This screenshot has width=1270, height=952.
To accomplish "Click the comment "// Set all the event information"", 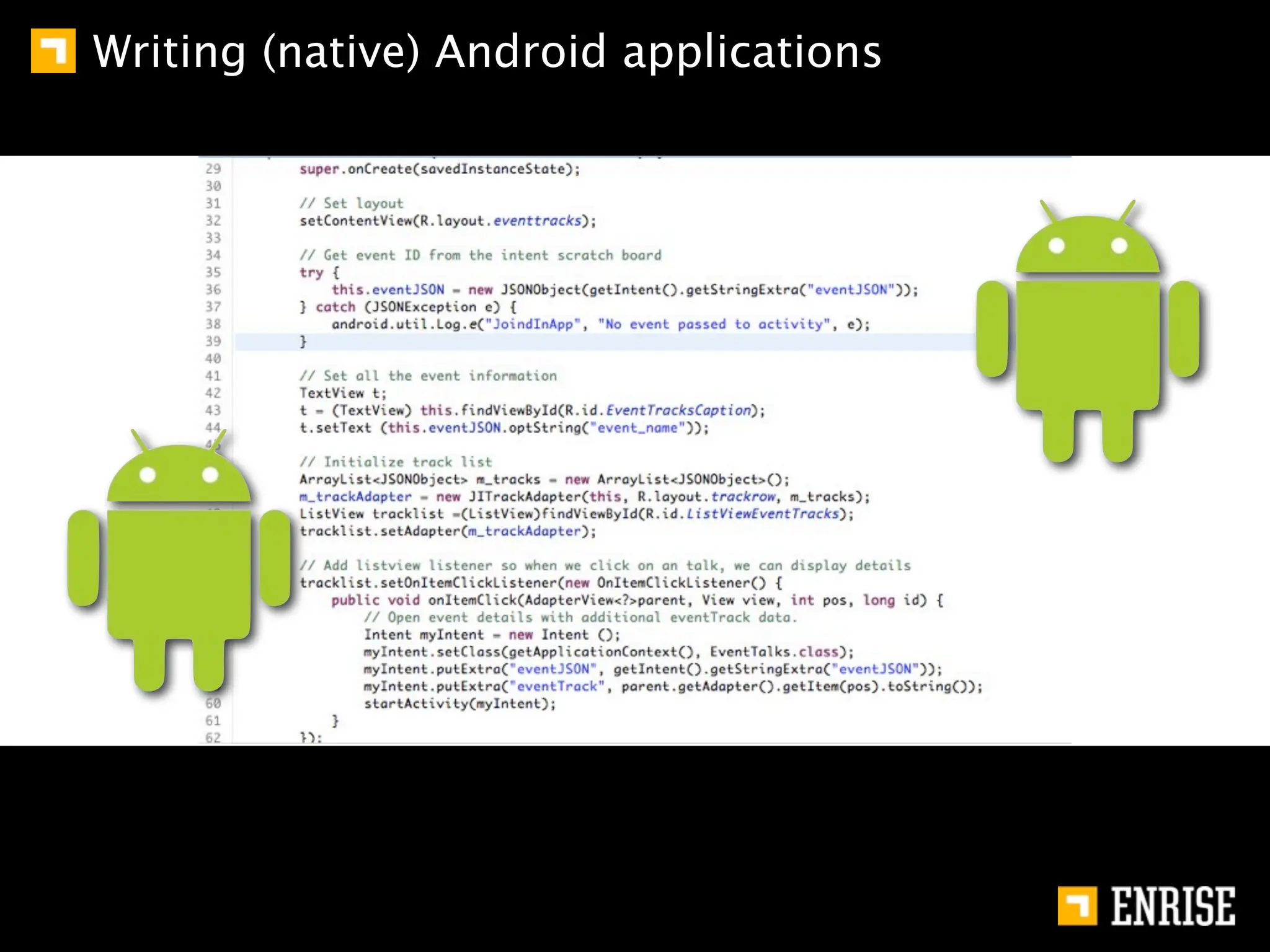I will [429, 376].
